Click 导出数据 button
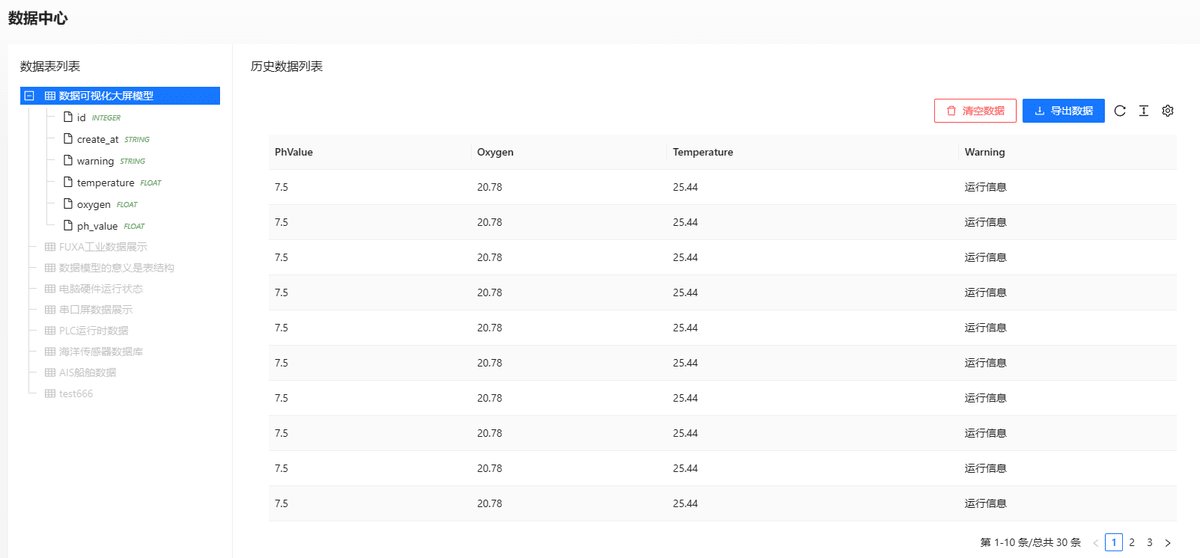 1063,111
